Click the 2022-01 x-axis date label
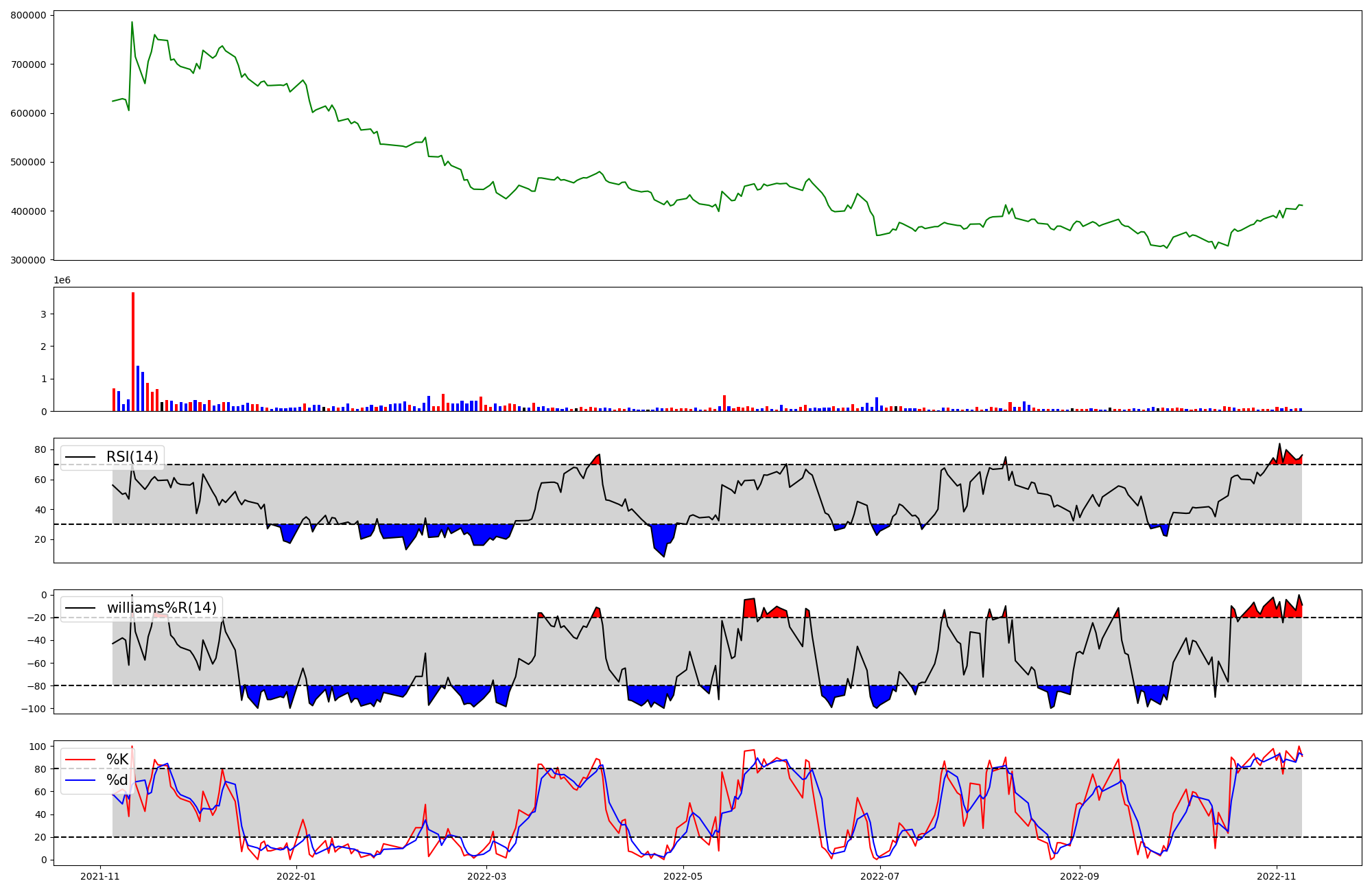Image resolution: width=1372 pixels, height=892 pixels. [296, 876]
